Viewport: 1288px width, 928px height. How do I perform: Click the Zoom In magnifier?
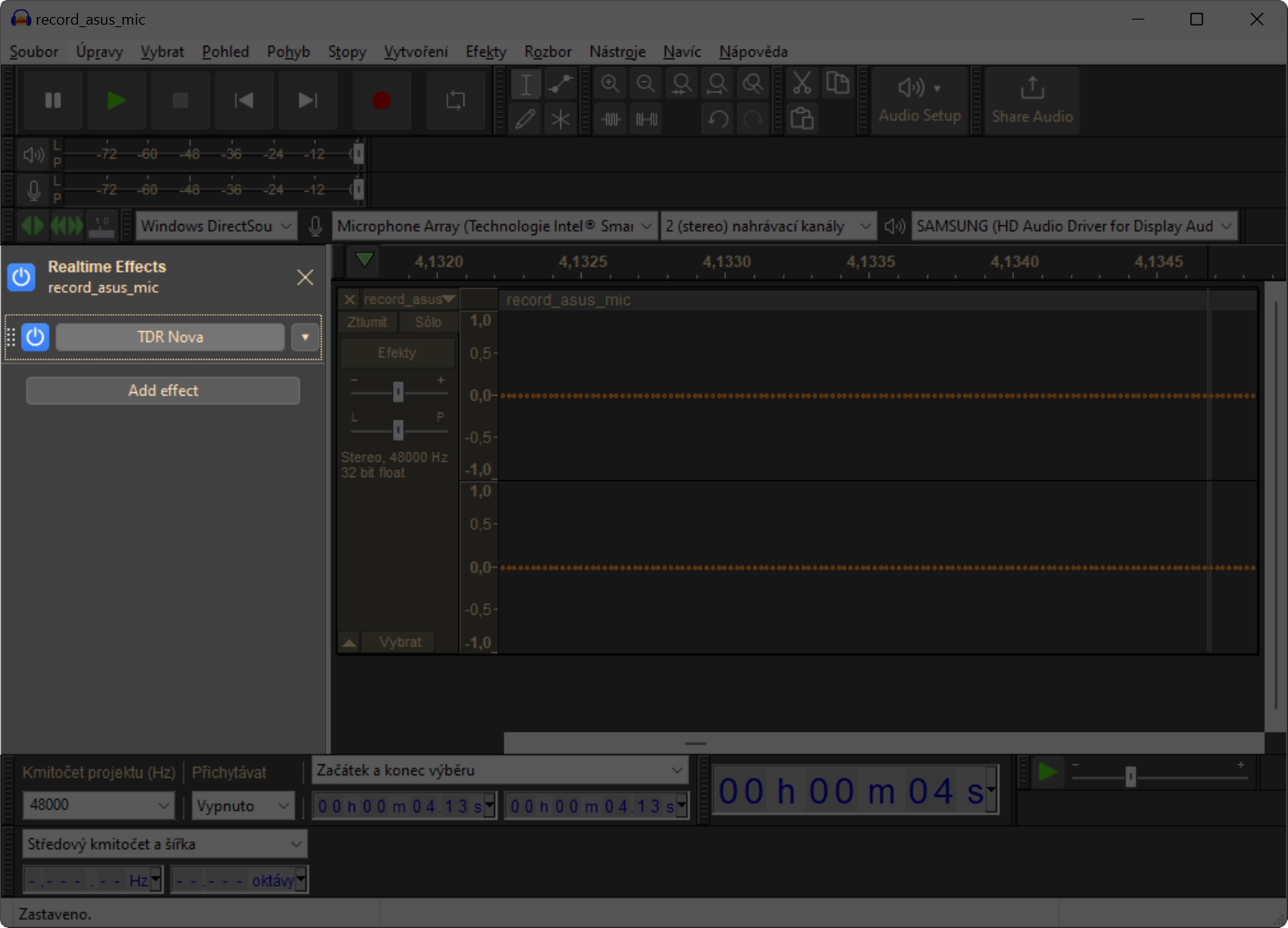point(610,84)
